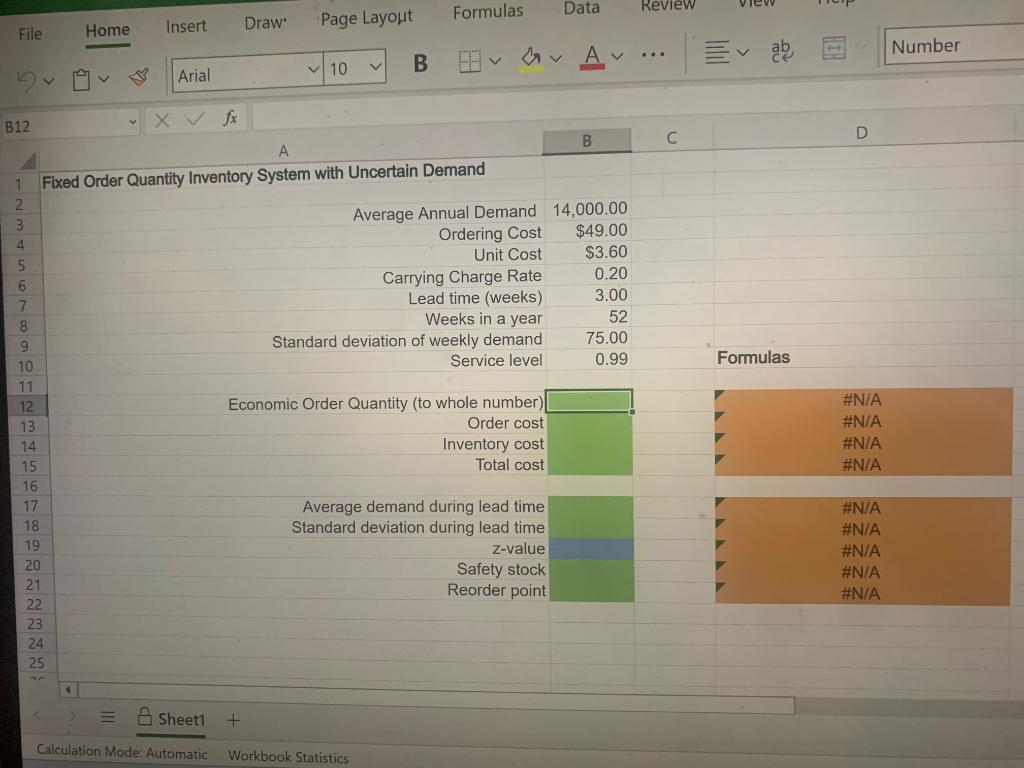Viewport: 1024px width, 768px height.
Task: Cancel formula entry with the X icon
Action: 162,120
